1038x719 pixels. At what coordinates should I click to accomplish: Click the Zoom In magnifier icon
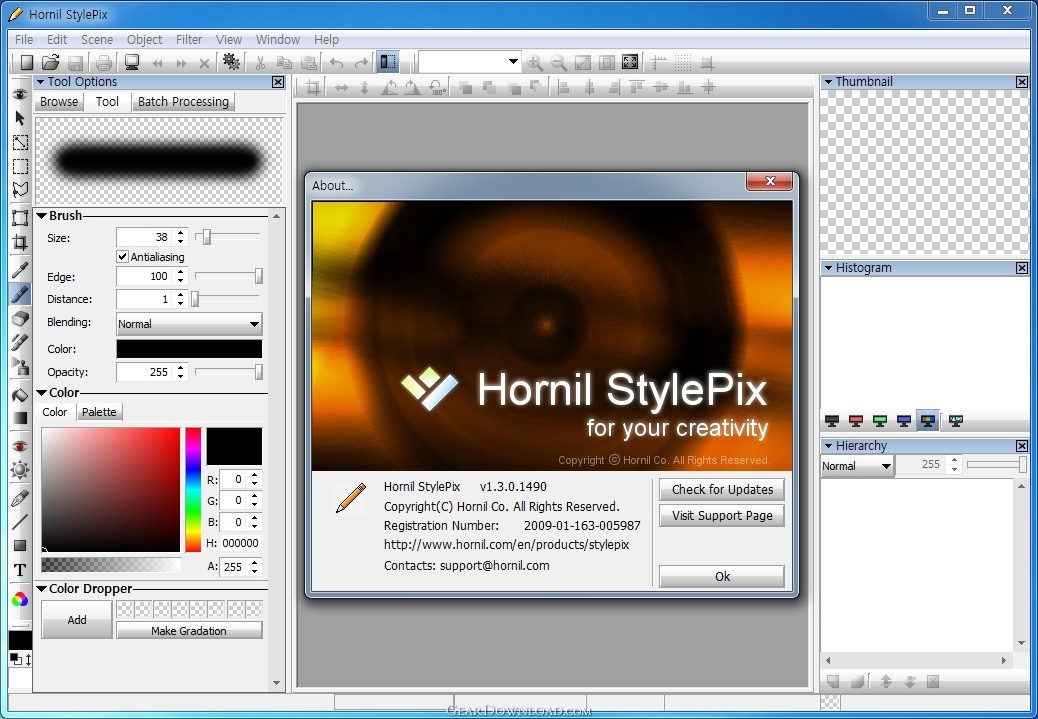534,63
